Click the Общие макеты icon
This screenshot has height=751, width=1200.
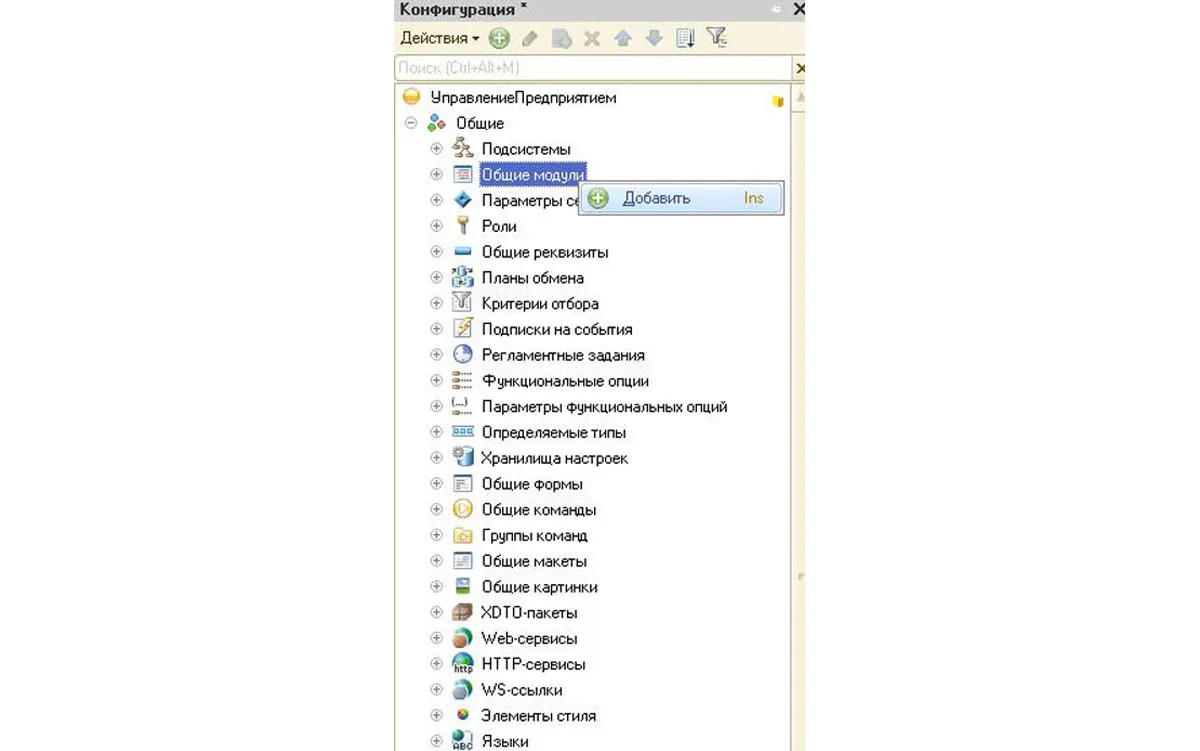pos(462,561)
